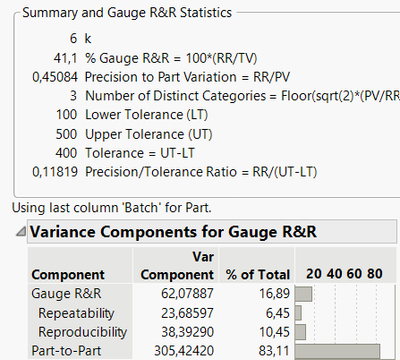Select the Summary and Gauge R&R Statistics title

coord(127,13)
